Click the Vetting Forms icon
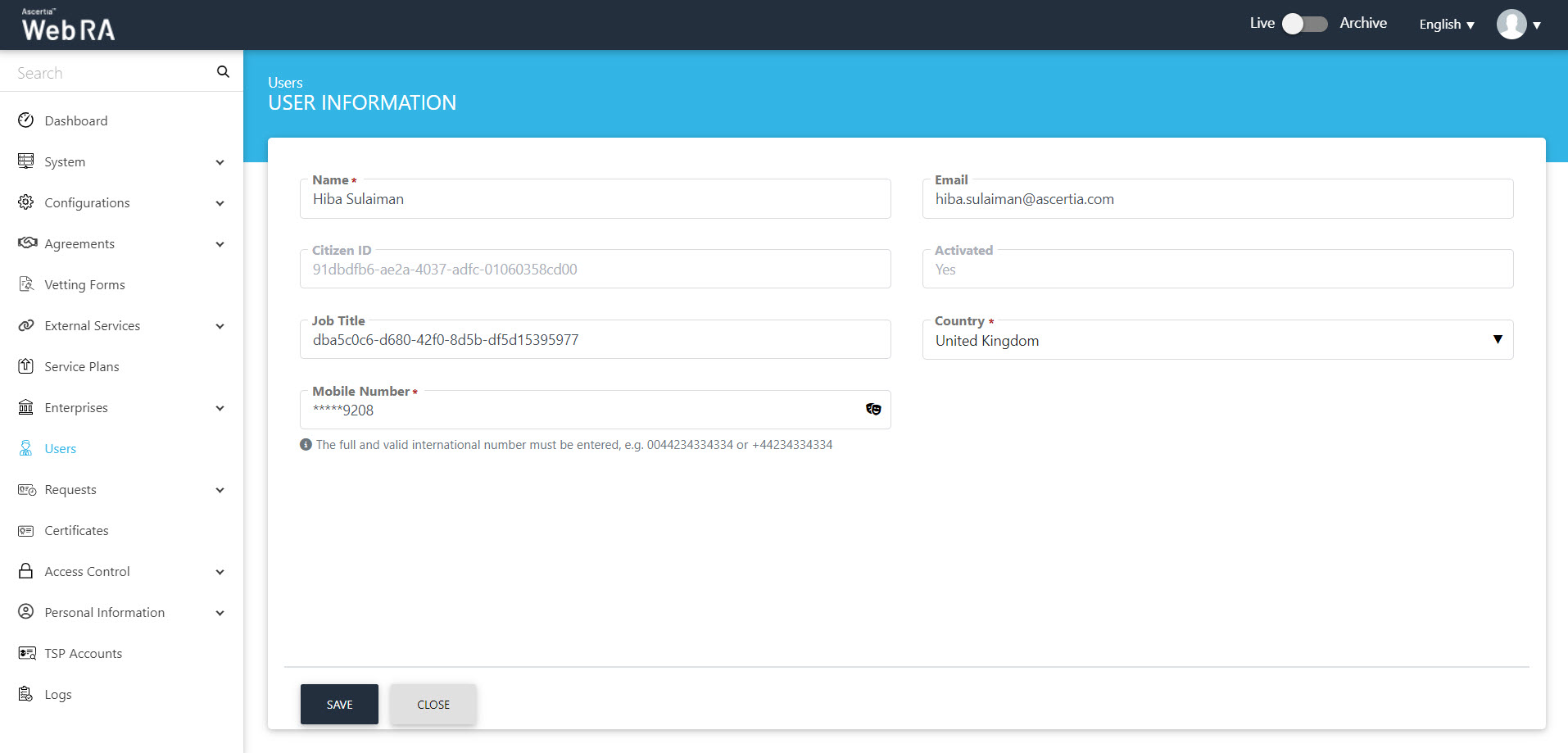1568x753 pixels. tap(26, 284)
